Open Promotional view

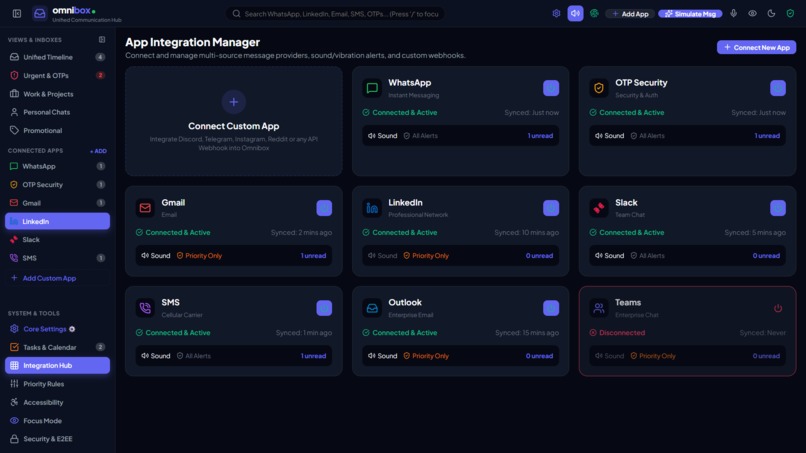[57, 131]
